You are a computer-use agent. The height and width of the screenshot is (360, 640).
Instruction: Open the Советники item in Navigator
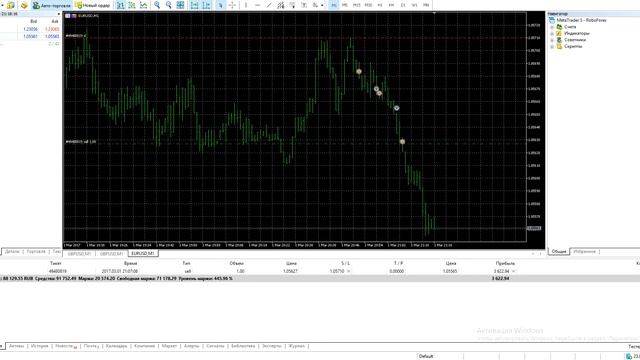pos(575,40)
